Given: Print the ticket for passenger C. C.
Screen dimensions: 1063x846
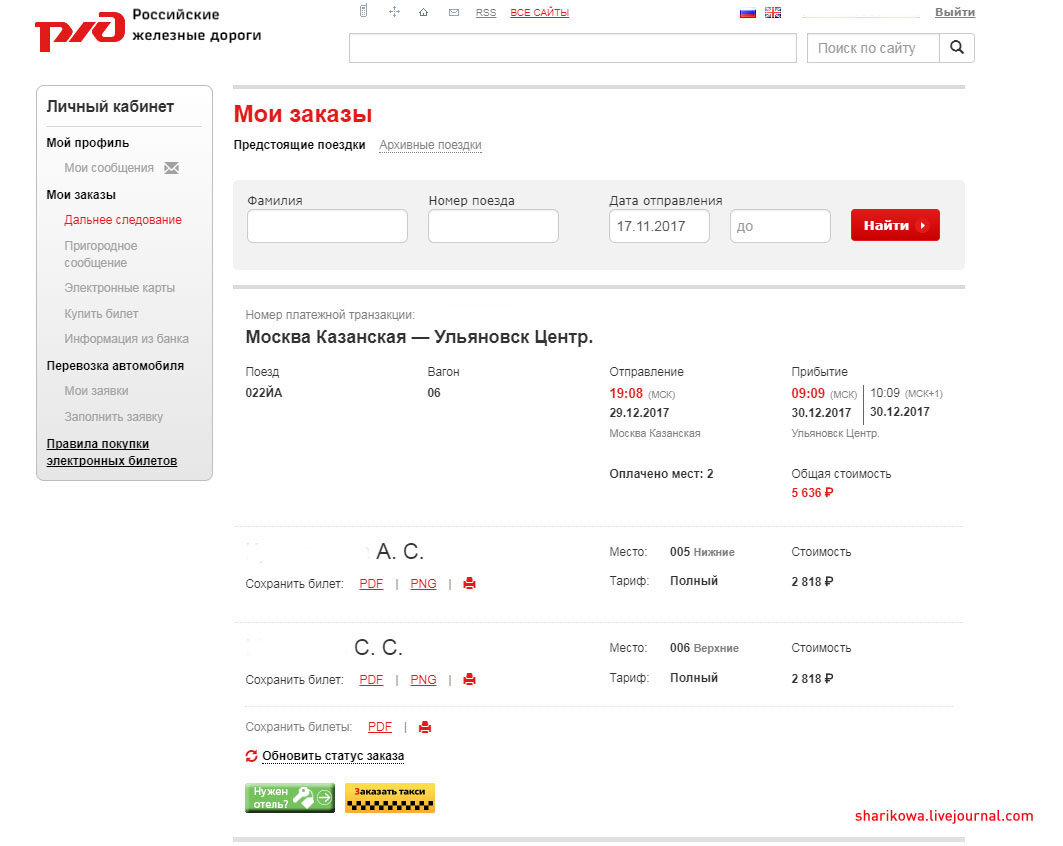Looking at the screenshot, I should point(469,679).
